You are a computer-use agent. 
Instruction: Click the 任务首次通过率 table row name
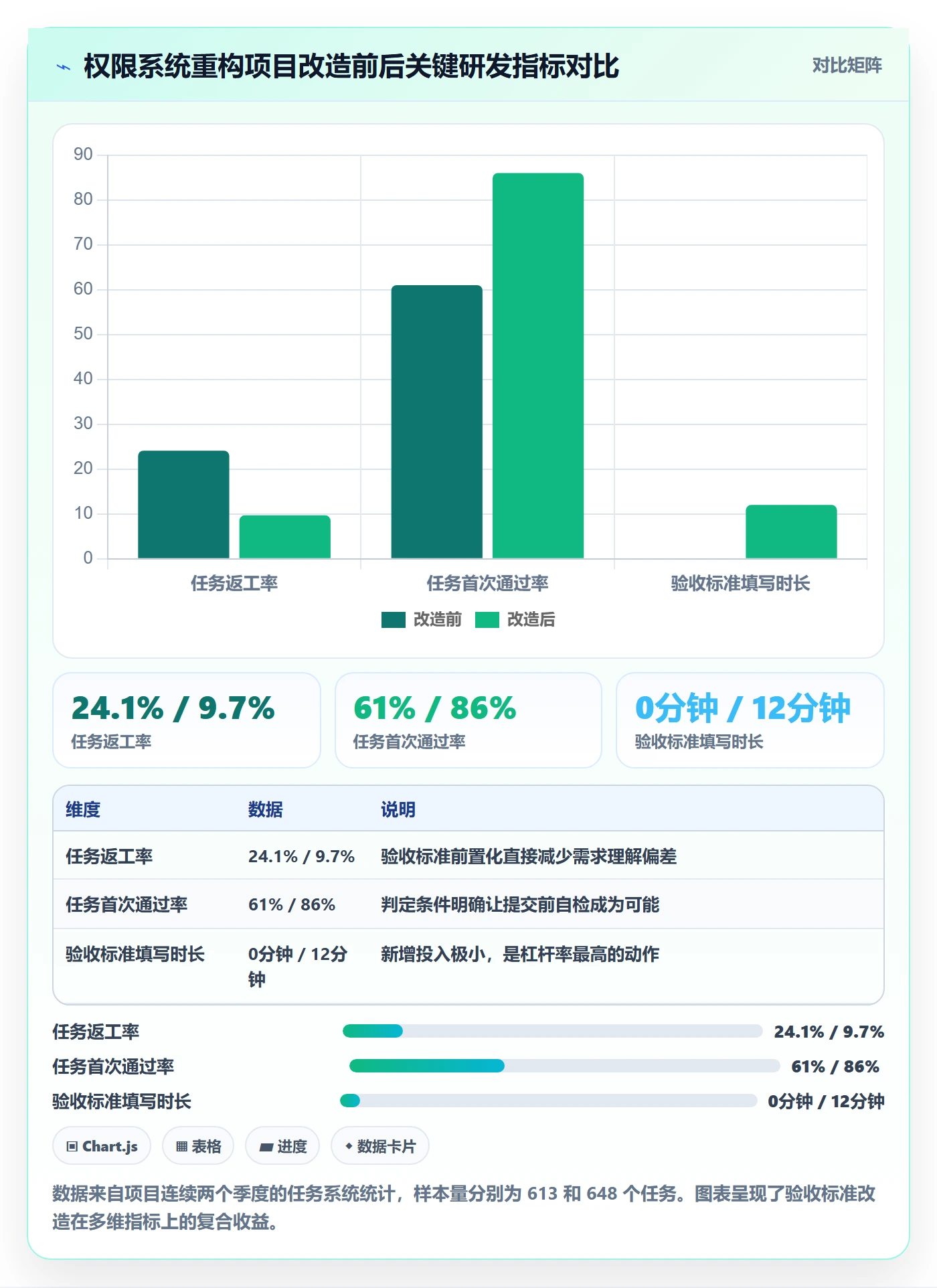[126, 904]
